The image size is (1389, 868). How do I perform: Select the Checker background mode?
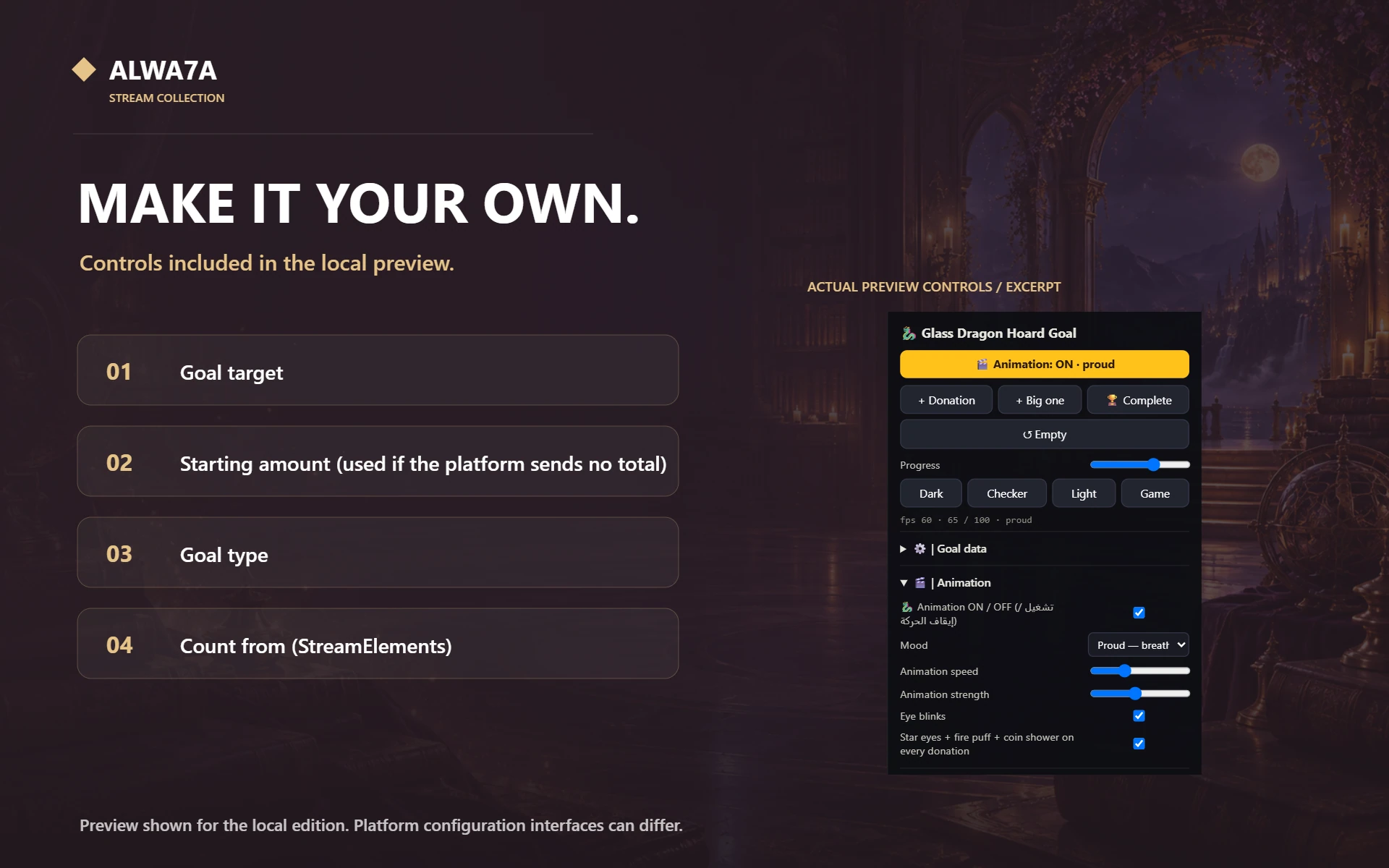pos(1006,493)
